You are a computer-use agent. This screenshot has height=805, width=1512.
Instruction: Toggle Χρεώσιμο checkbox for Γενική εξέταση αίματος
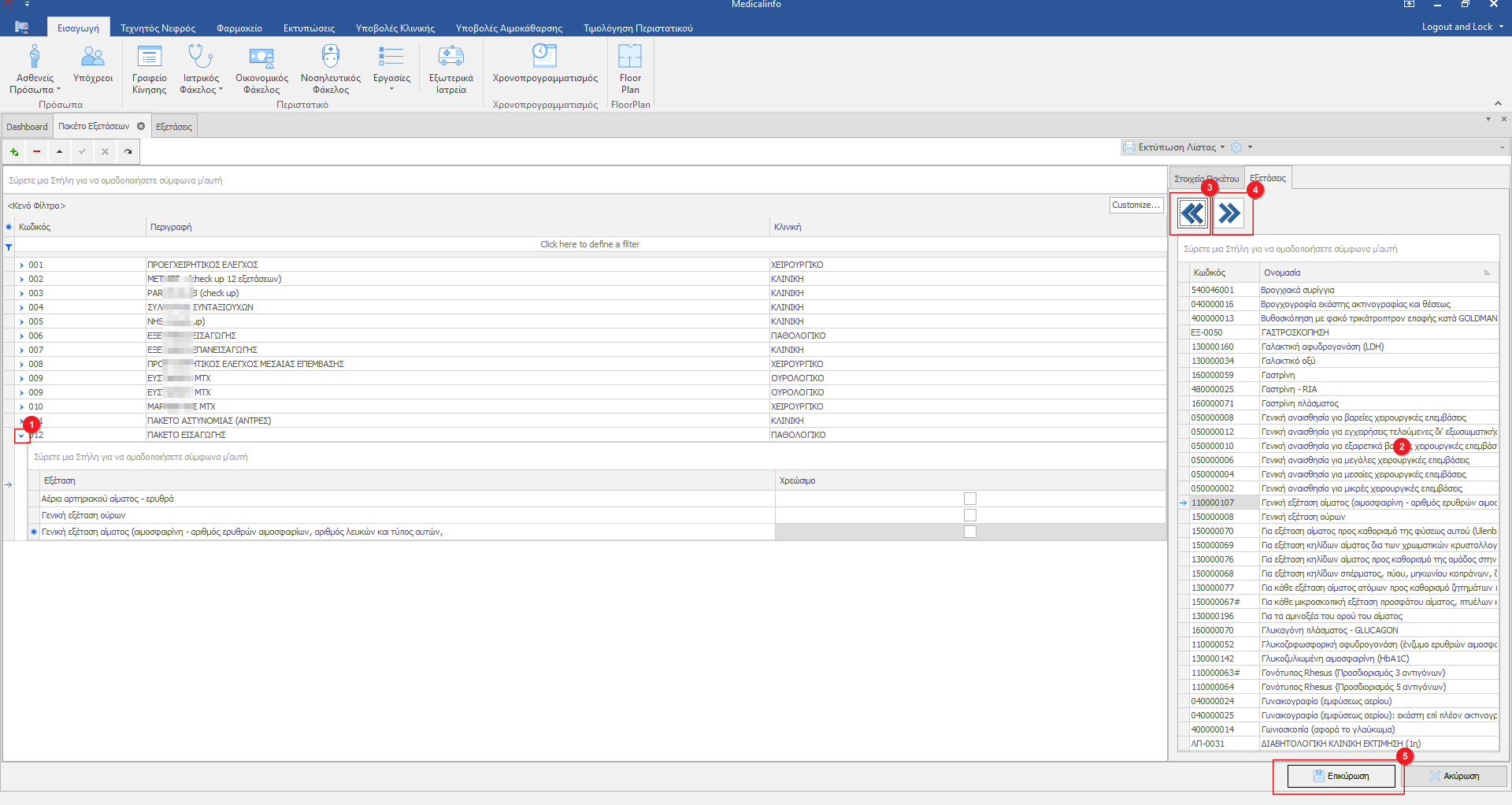pos(970,532)
